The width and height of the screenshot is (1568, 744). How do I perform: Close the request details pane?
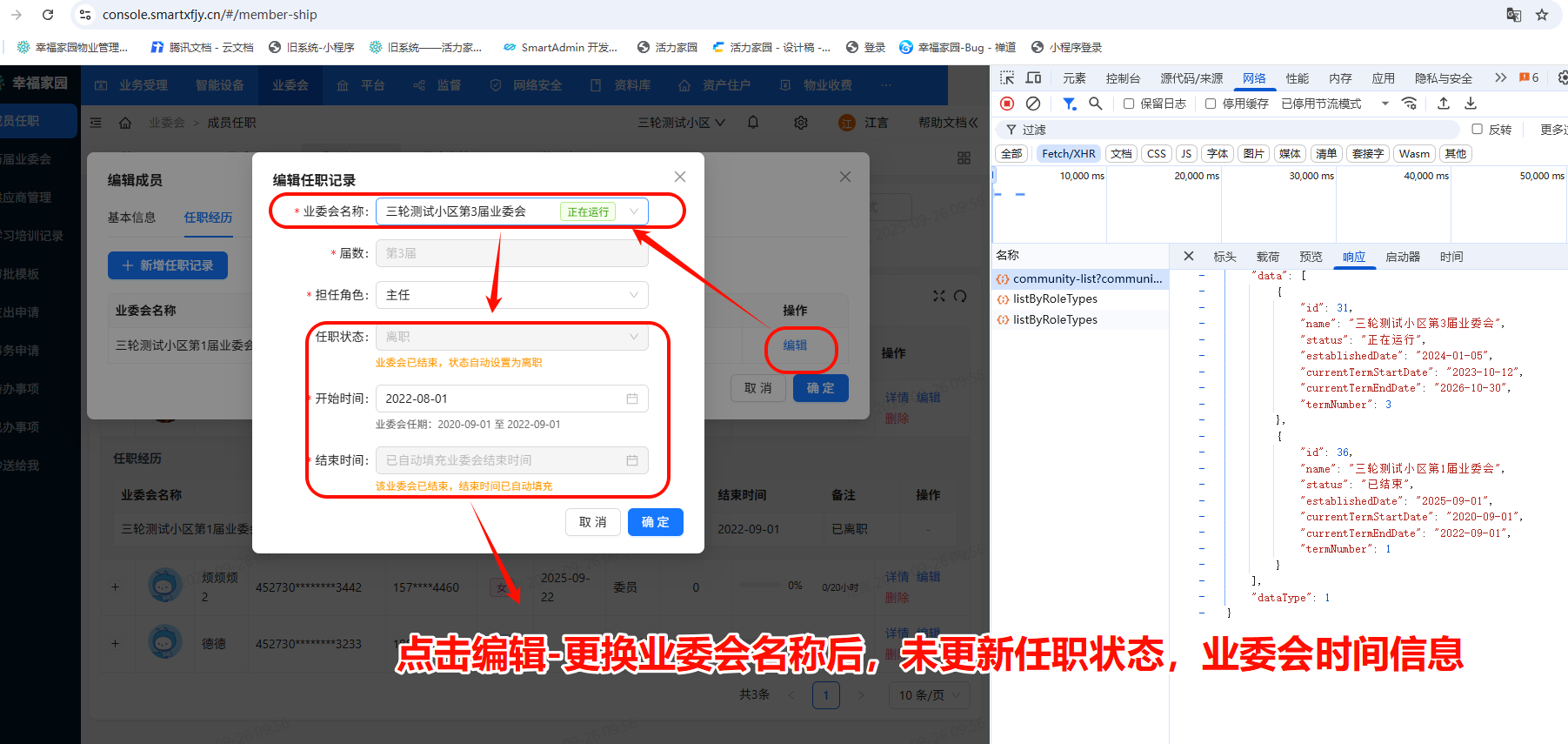click(x=1189, y=257)
